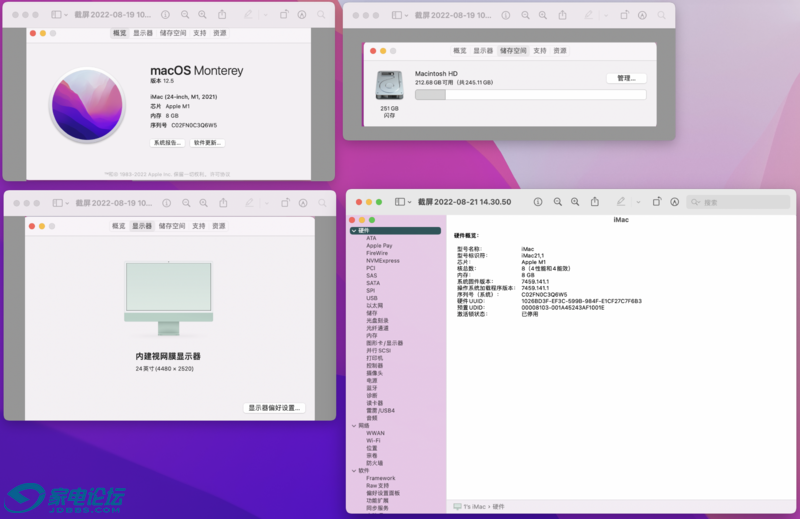Image resolution: width=800 pixels, height=519 pixels.
Task: Open markup pen dropdown in the 内建视网膜显示器 preview window
Action: pos(266,204)
